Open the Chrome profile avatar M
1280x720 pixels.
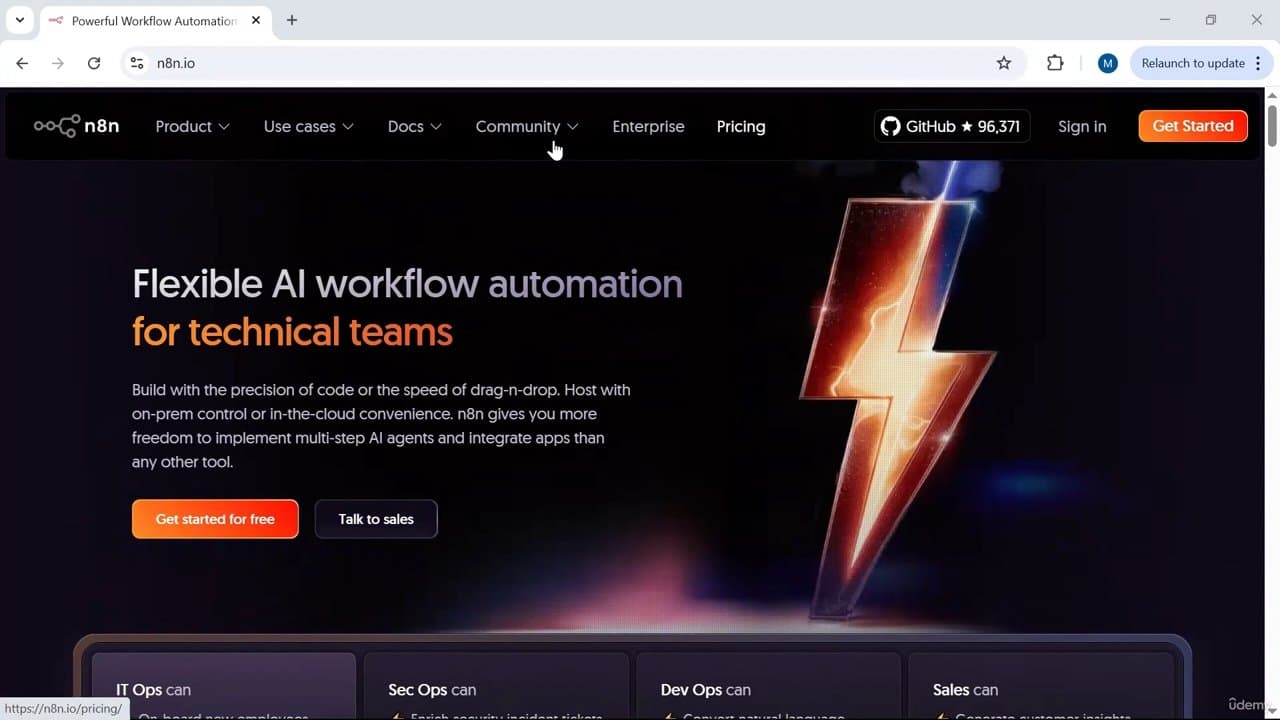click(1107, 63)
